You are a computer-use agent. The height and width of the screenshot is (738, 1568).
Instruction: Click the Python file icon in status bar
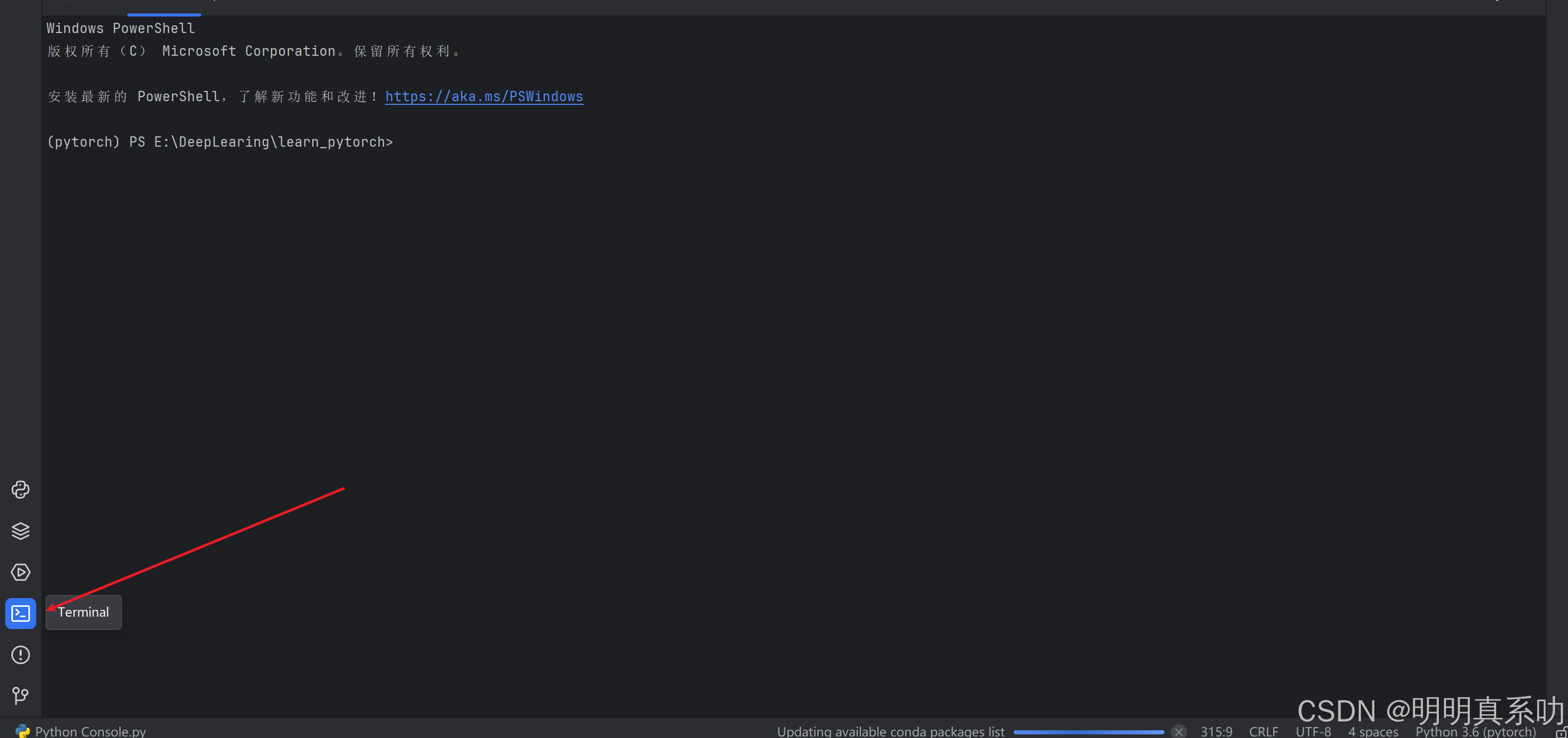[x=23, y=731]
